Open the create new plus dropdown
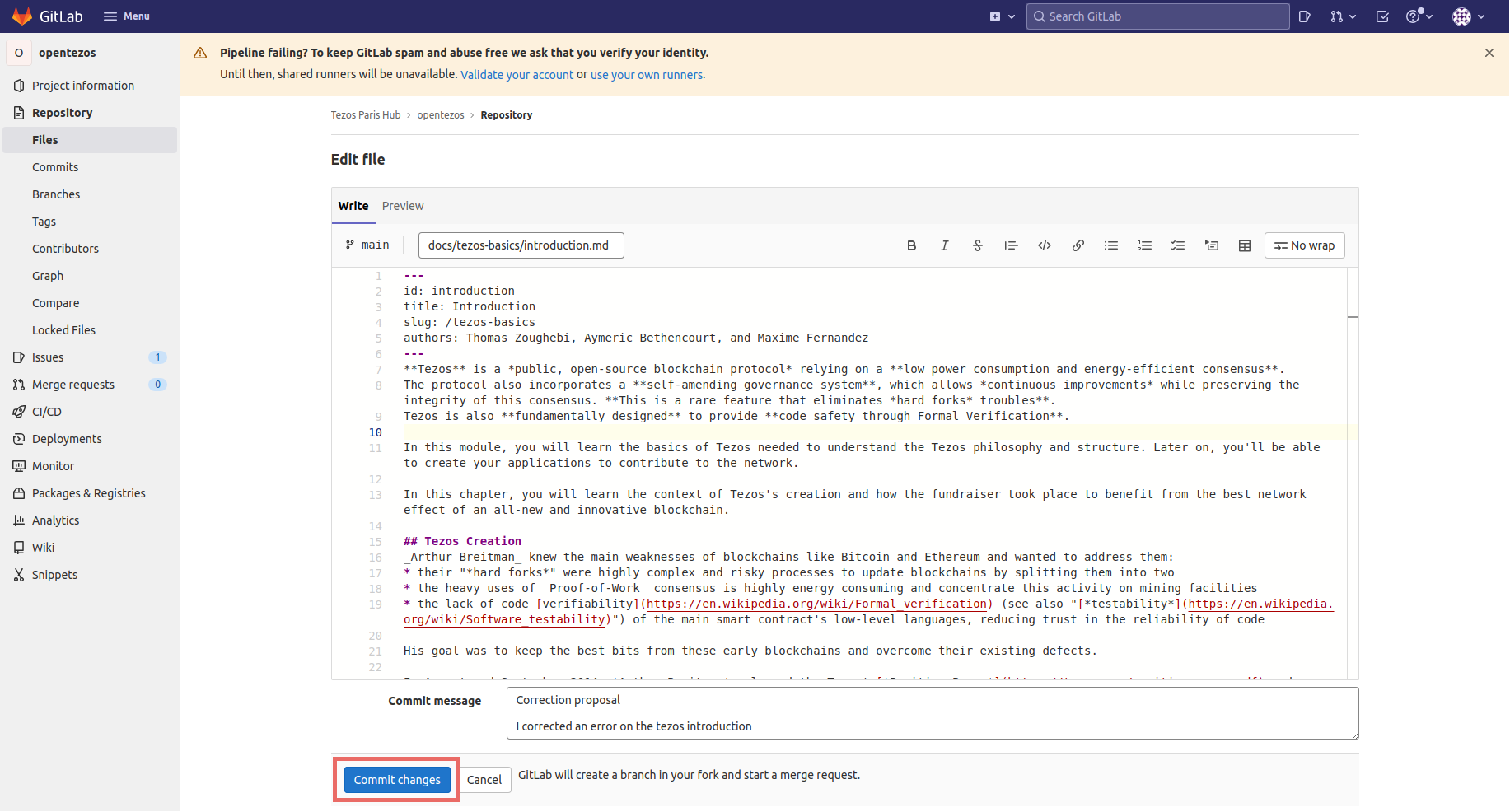 (x=1002, y=16)
